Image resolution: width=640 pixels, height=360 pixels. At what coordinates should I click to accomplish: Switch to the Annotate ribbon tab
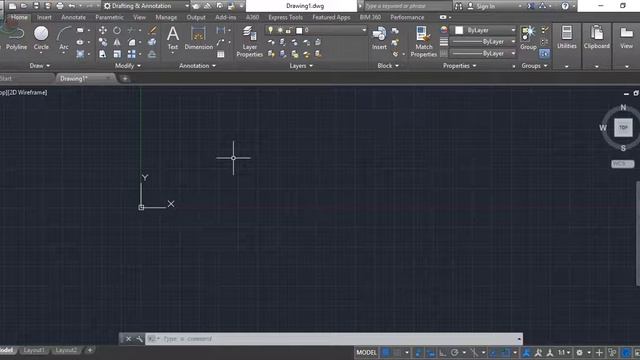[73, 17]
